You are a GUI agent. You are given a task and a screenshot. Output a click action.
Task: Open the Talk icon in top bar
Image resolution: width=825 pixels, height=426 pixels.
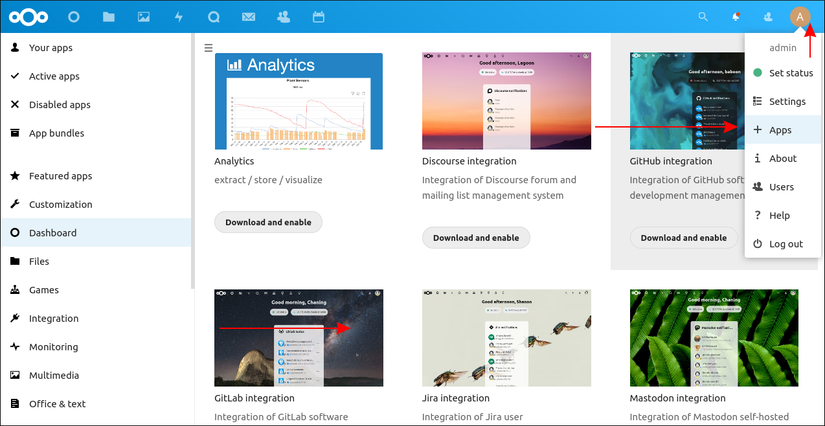tap(214, 17)
